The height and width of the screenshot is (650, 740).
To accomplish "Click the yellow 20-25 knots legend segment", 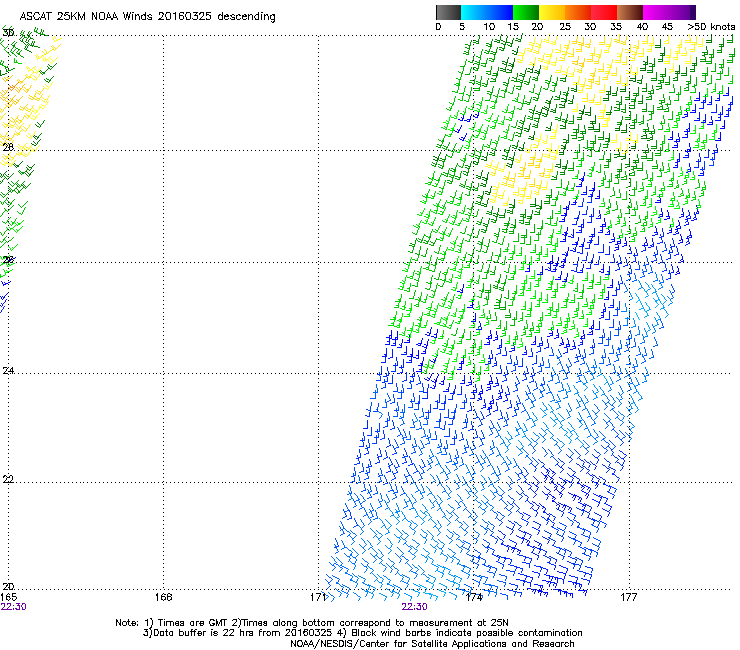I will [x=552, y=12].
